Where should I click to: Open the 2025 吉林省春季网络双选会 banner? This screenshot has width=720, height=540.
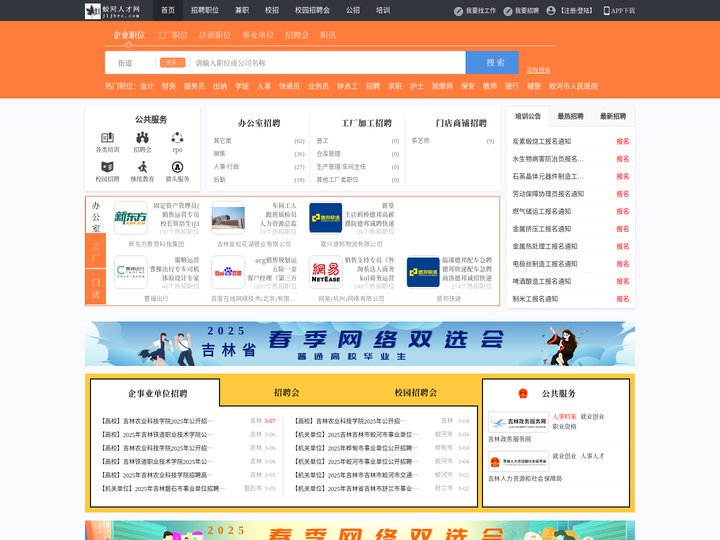coord(360,343)
